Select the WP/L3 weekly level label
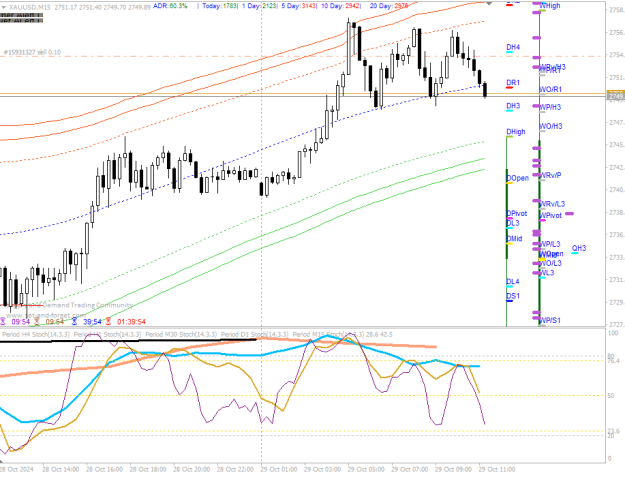Image resolution: width=625 pixels, height=477 pixels. [x=550, y=244]
